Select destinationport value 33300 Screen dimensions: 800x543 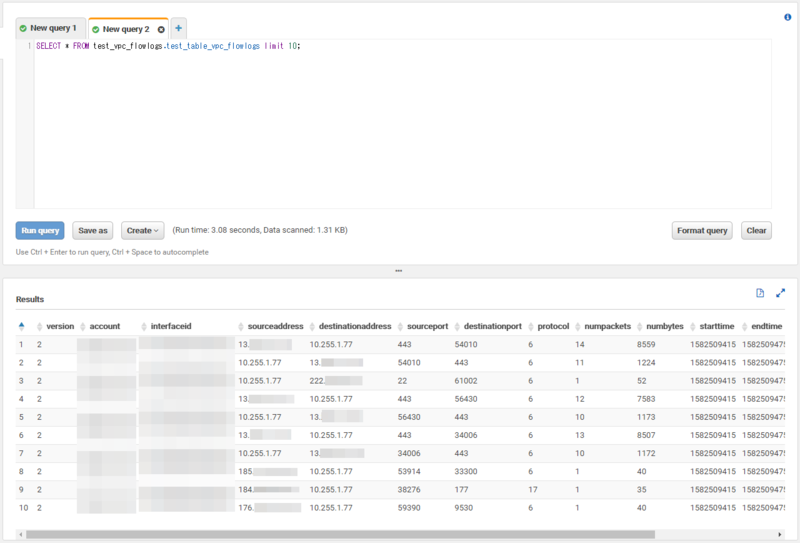[x=466, y=472]
